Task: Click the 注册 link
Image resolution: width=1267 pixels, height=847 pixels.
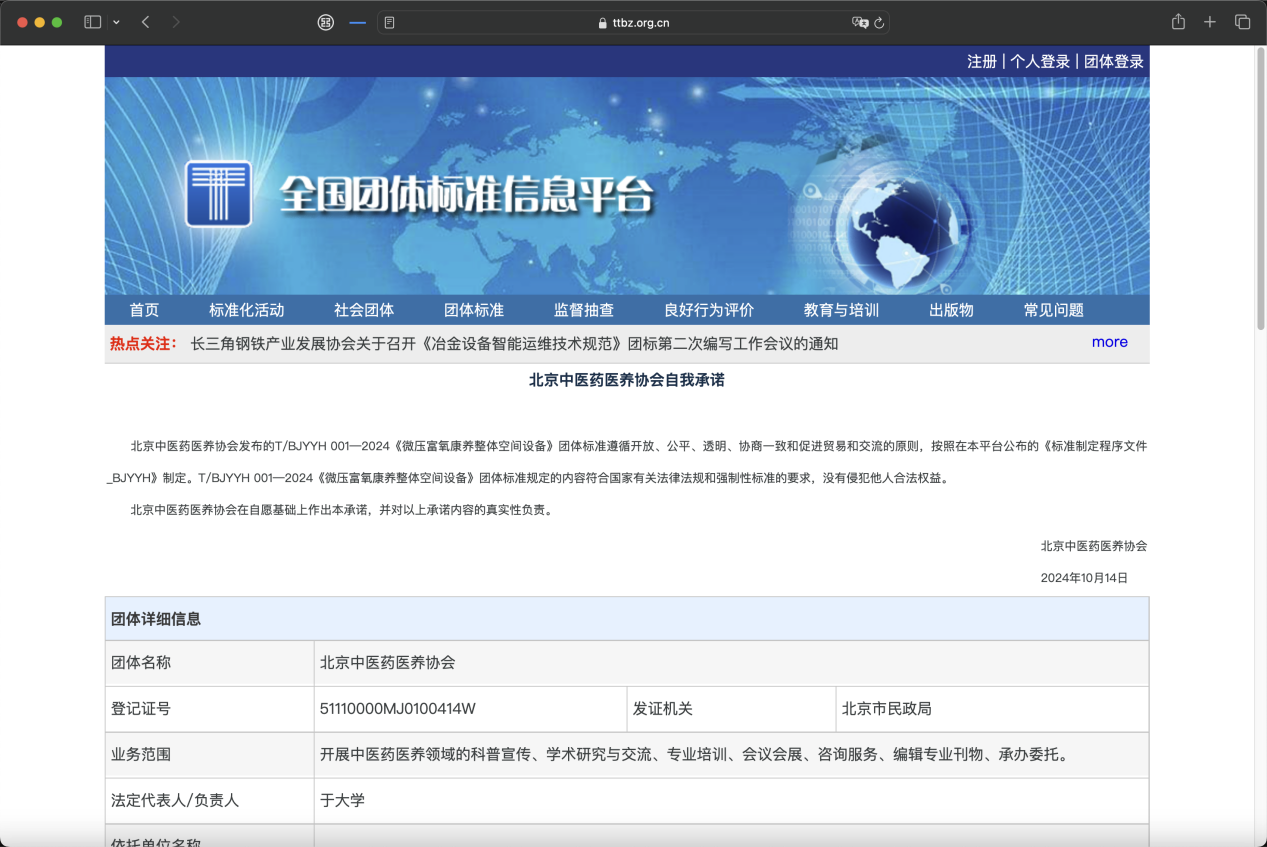Action: pos(982,61)
